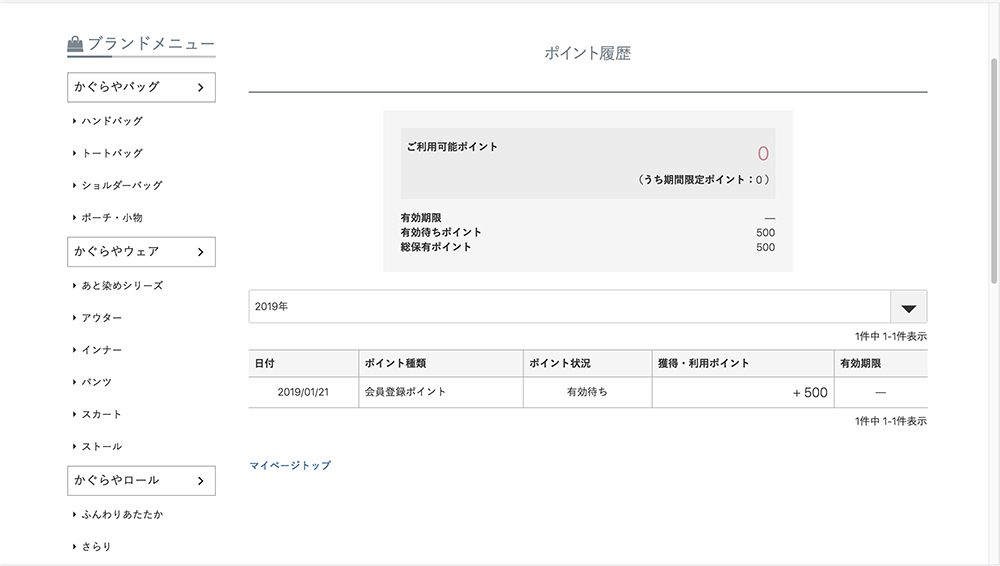Expand the かぐらやウェア category chevron
1000x566 pixels.
click(200, 252)
